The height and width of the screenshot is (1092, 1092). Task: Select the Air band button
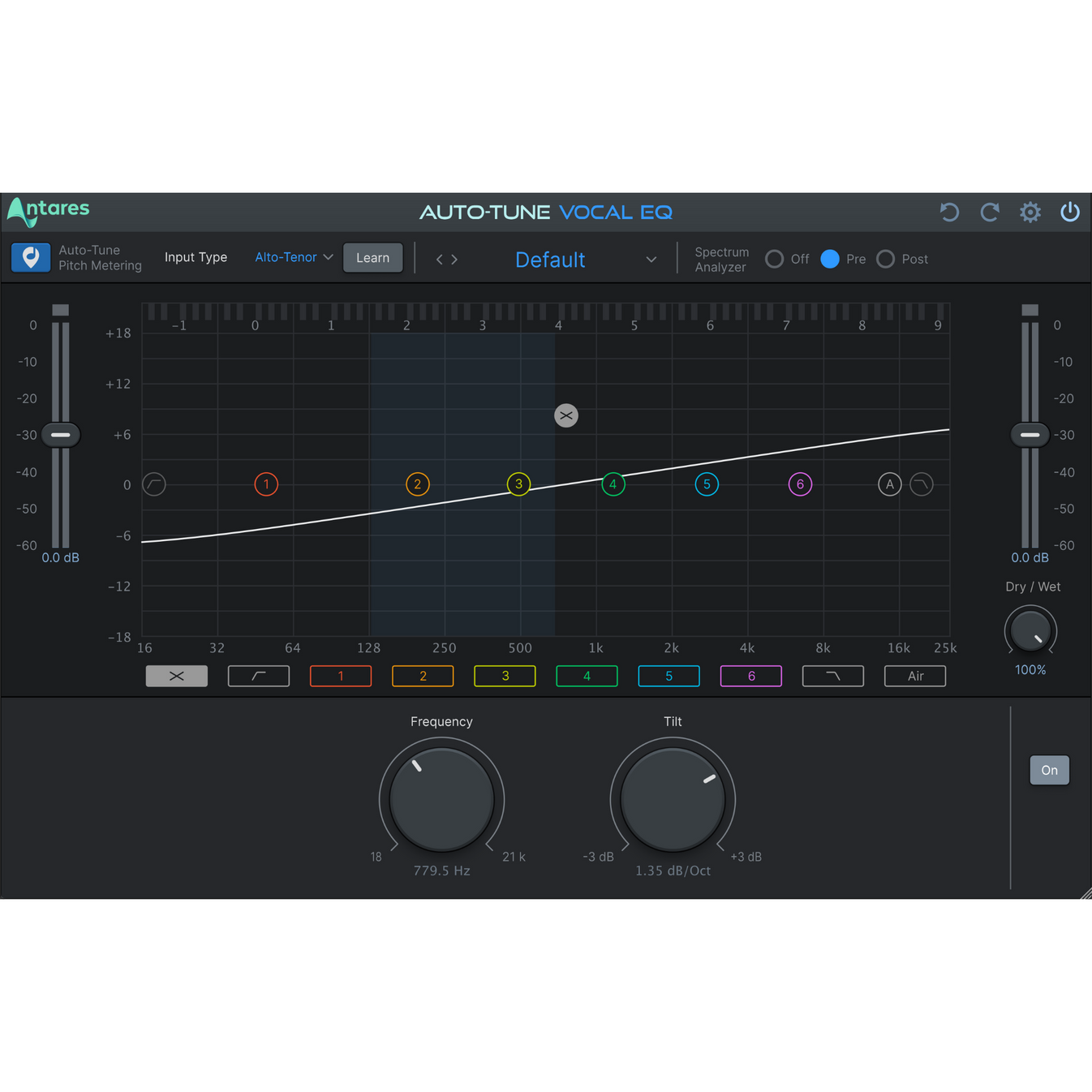pos(914,676)
